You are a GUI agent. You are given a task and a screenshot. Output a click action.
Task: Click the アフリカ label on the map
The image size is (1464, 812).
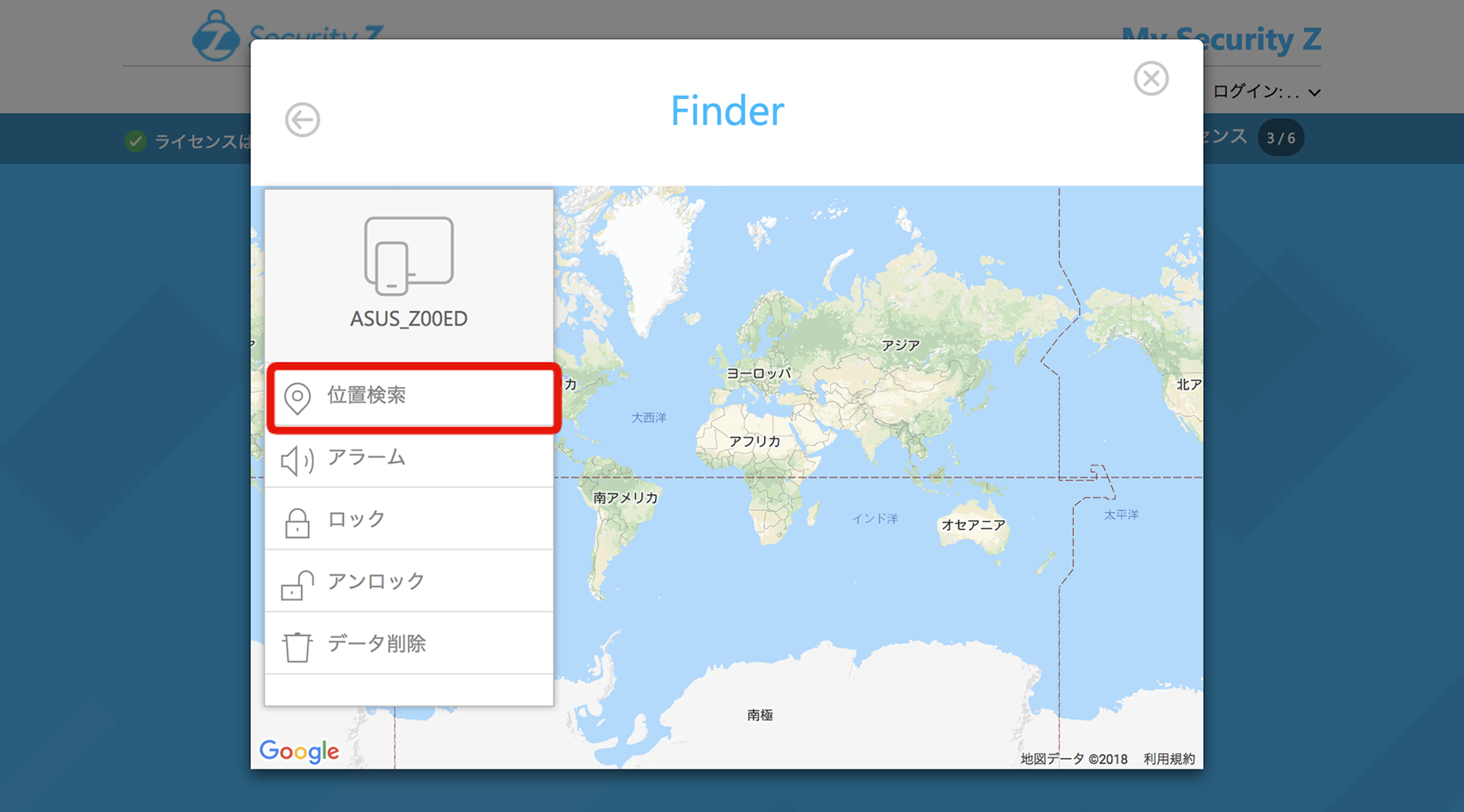pos(754,441)
